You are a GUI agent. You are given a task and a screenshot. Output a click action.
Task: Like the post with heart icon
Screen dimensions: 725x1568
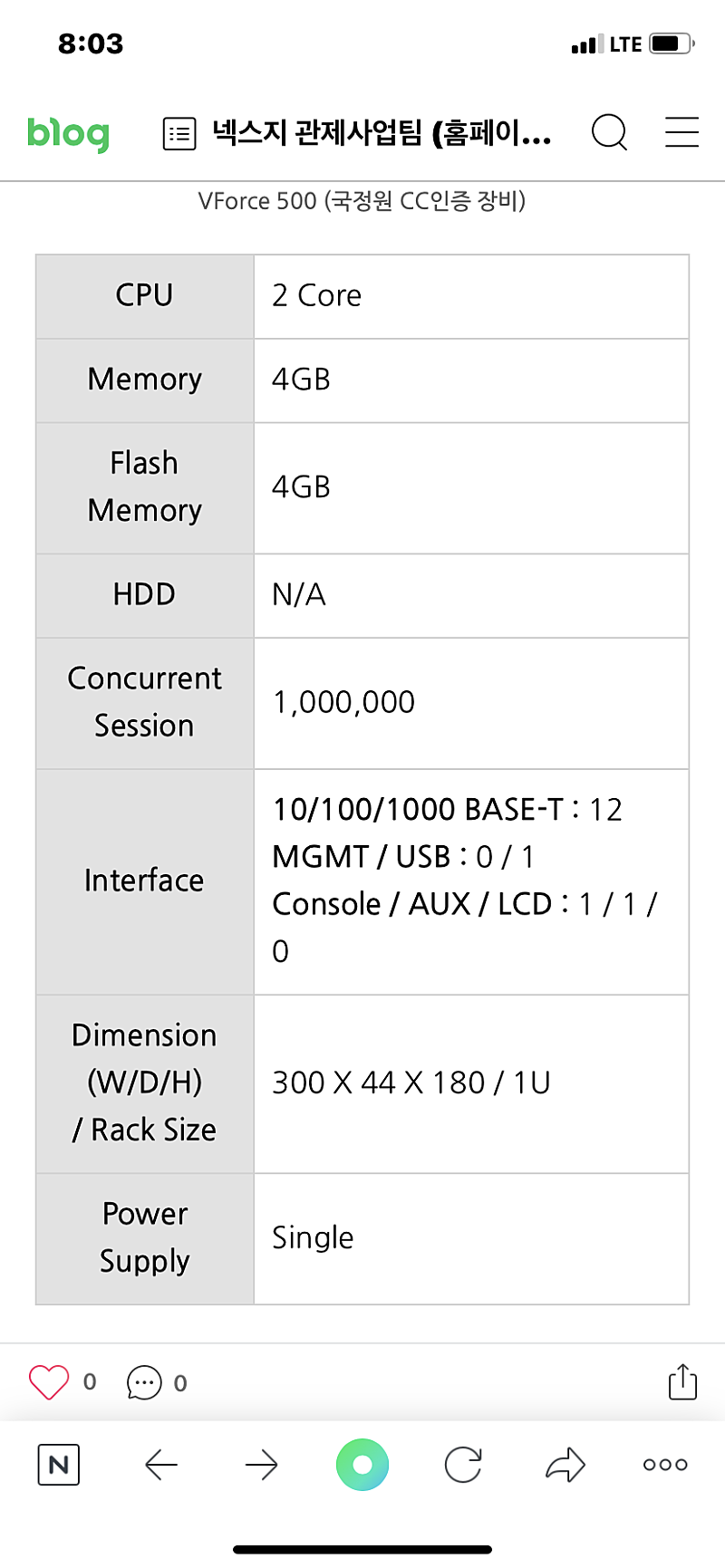pyautogui.click(x=49, y=1382)
